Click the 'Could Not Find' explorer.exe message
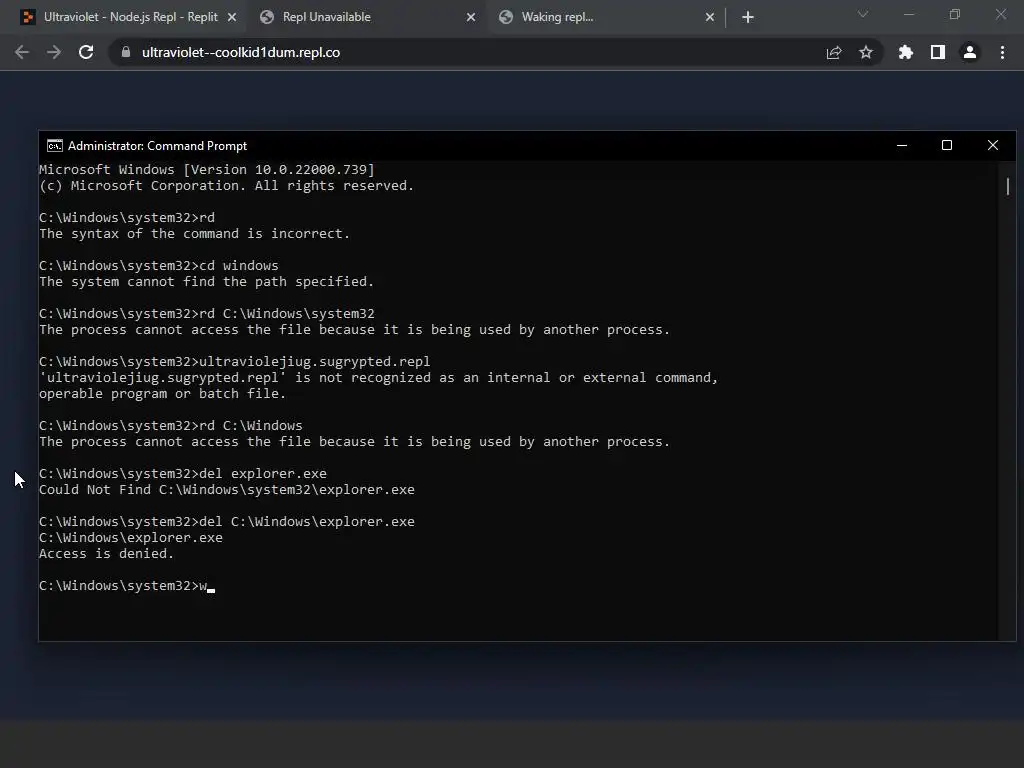 227,489
